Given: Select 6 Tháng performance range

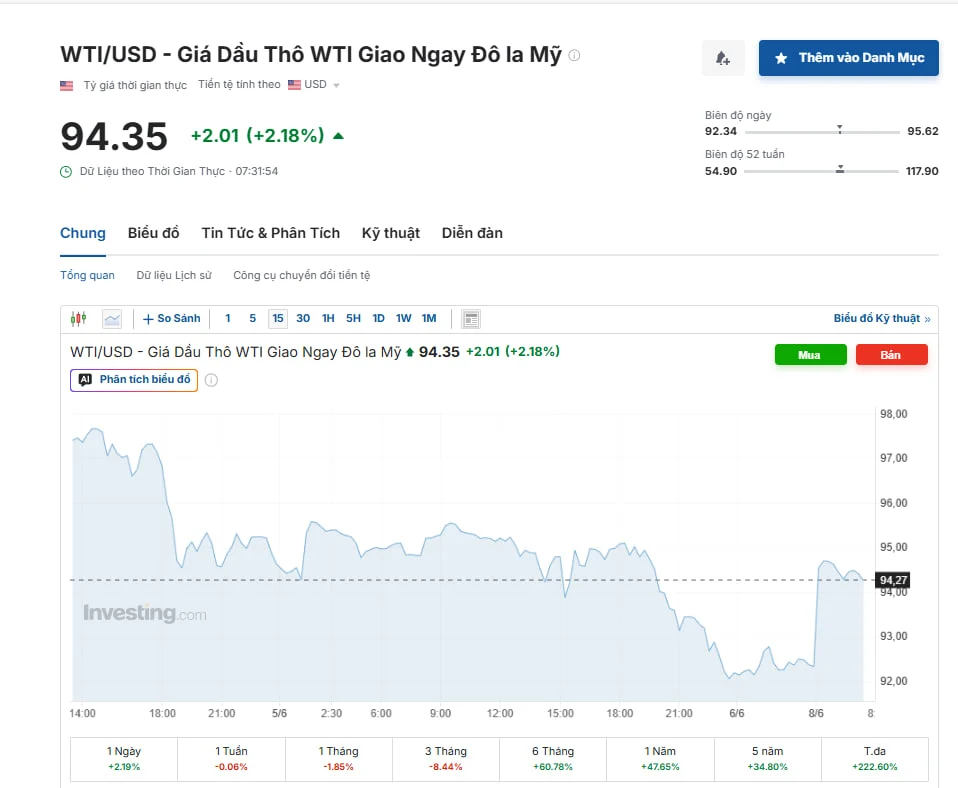Looking at the screenshot, I should click(x=553, y=759).
